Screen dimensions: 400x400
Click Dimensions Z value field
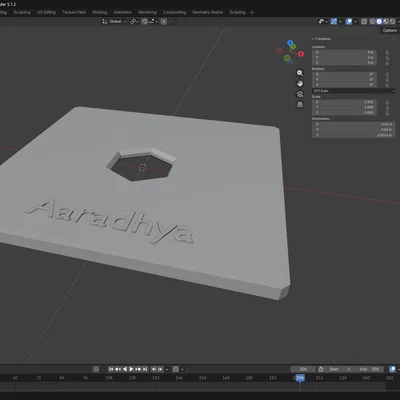click(354, 135)
